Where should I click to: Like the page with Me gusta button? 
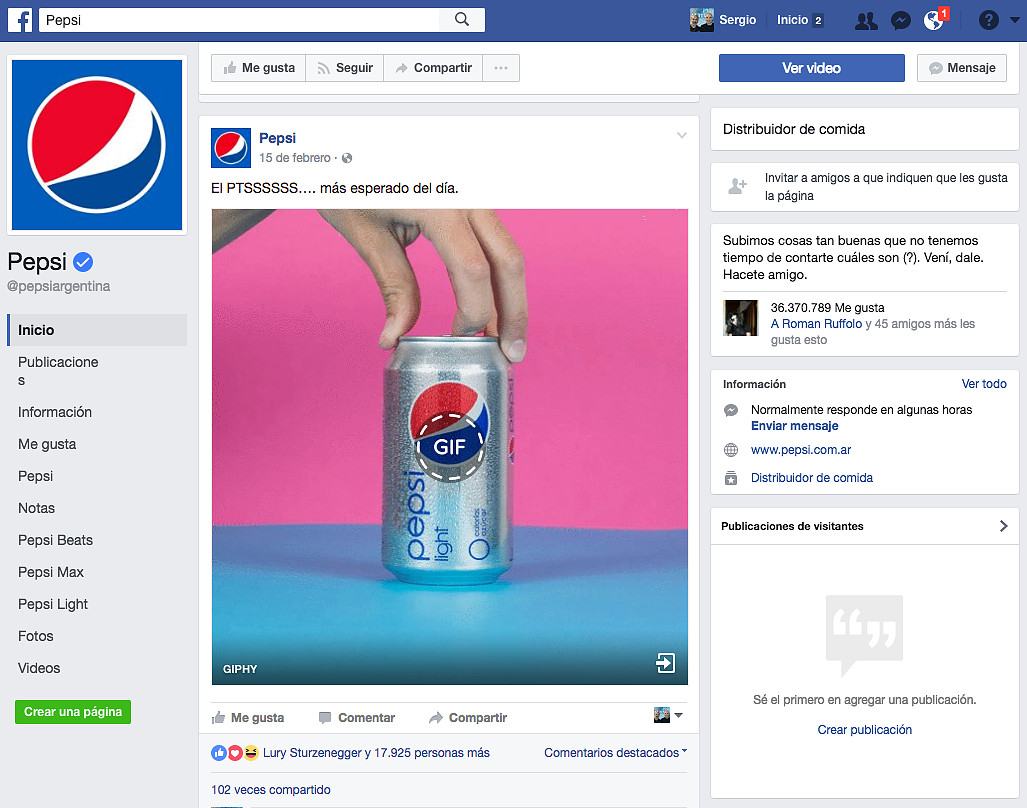[x=259, y=68]
